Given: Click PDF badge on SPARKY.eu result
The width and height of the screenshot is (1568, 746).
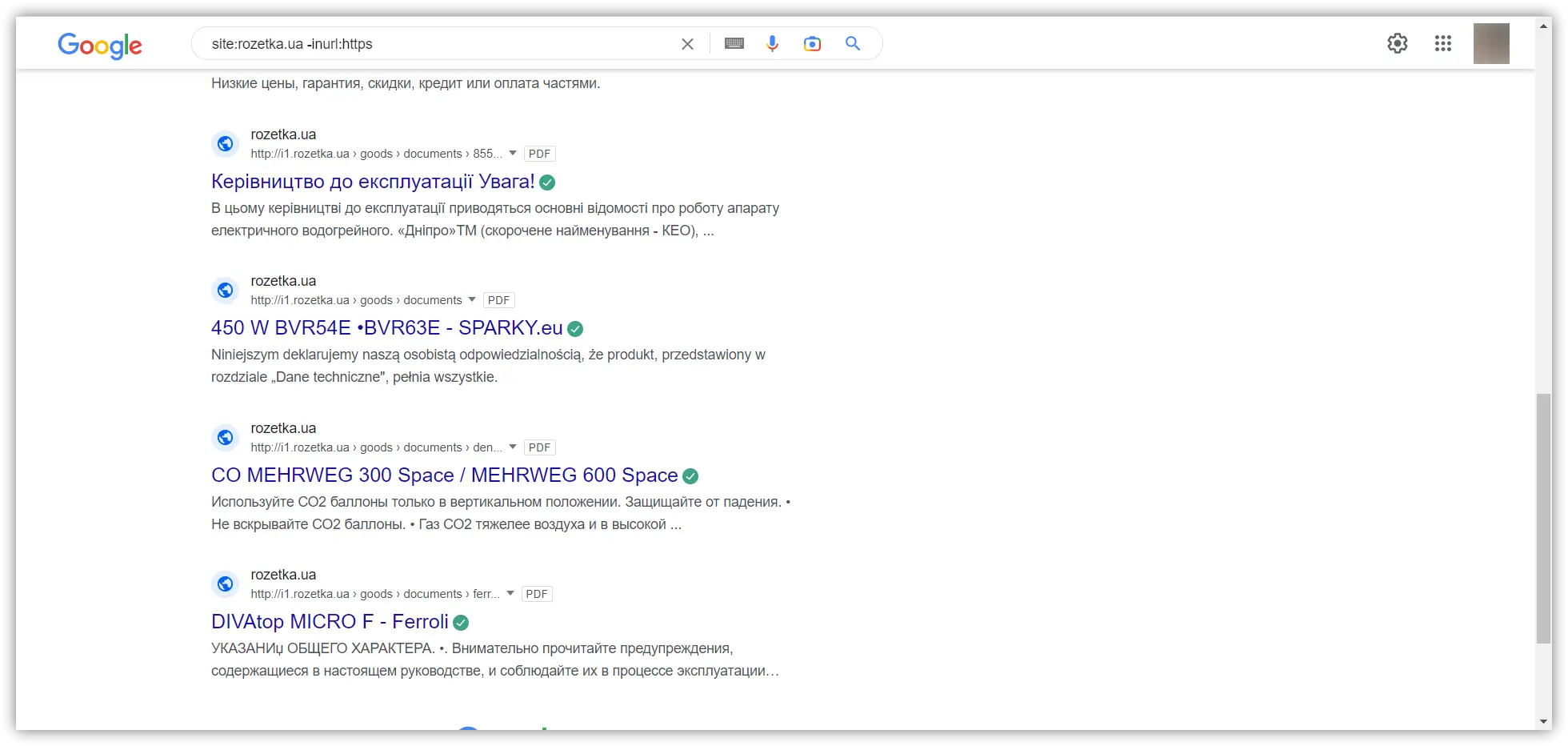Looking at the screenshot, I should (x=499, y=300).
